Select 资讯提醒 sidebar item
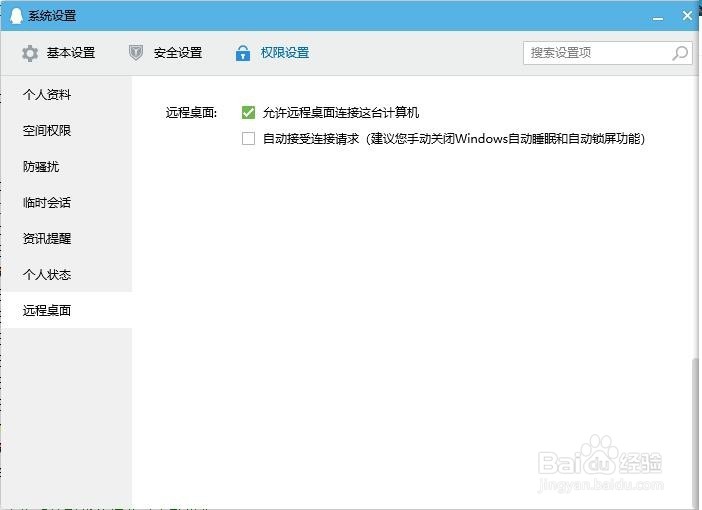 [66, 238]
